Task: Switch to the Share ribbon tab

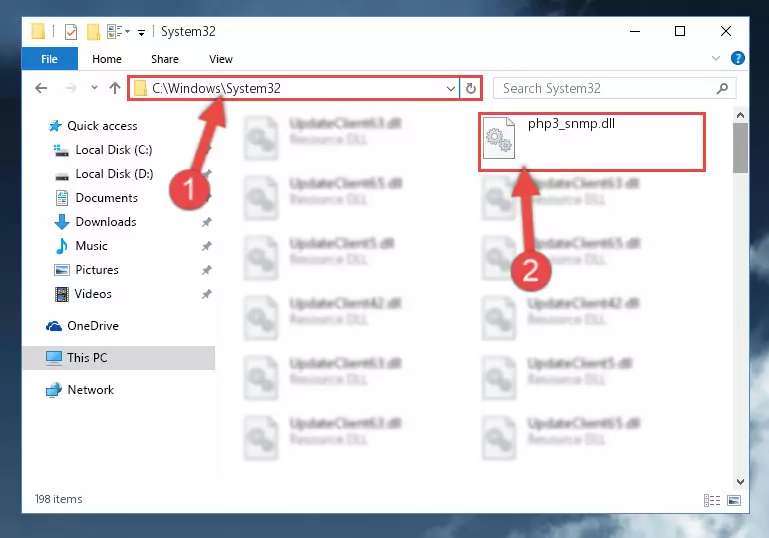Action: tap(165, 59)
